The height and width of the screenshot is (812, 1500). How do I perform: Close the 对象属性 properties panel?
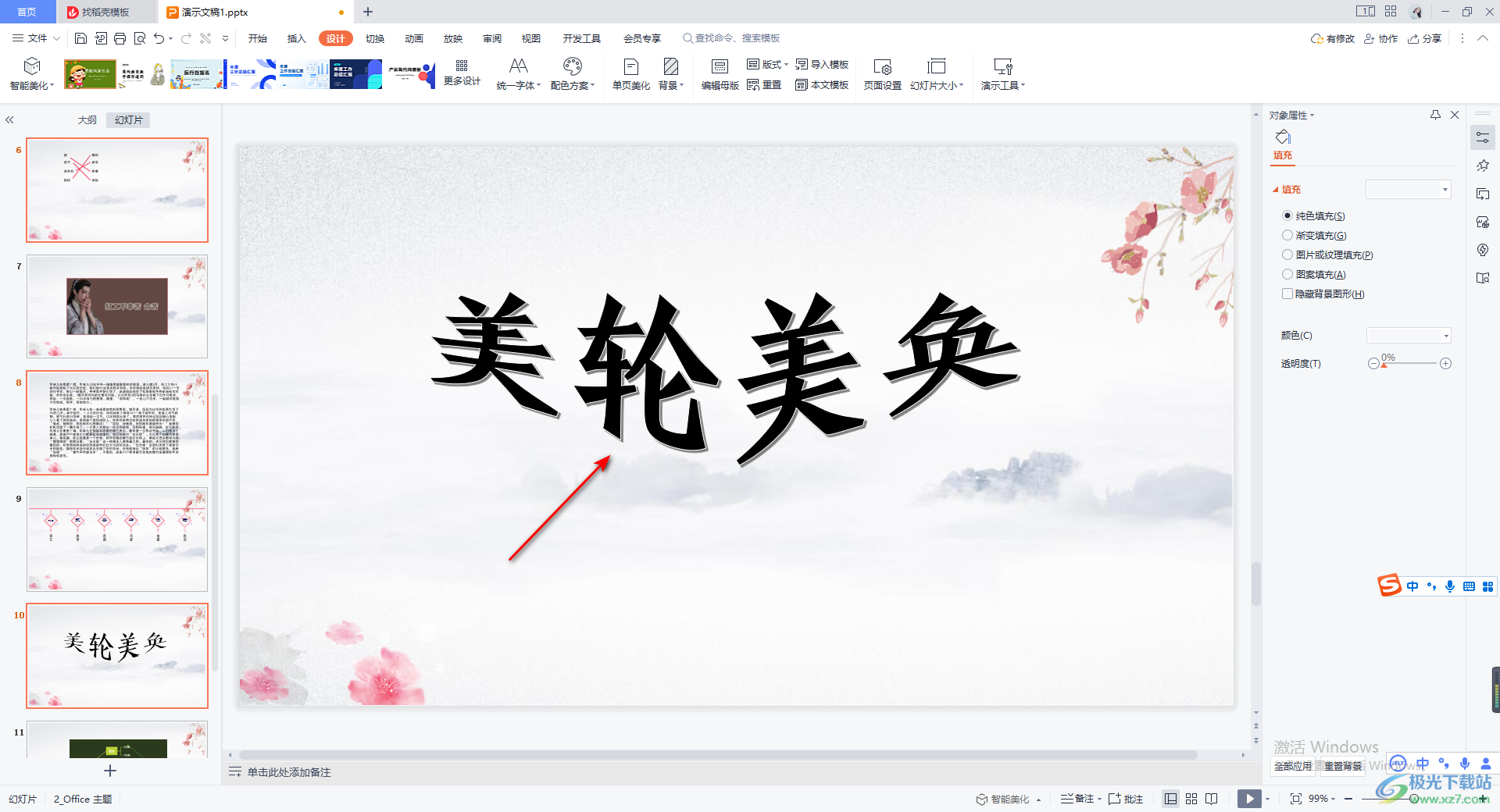point(1455,115)
